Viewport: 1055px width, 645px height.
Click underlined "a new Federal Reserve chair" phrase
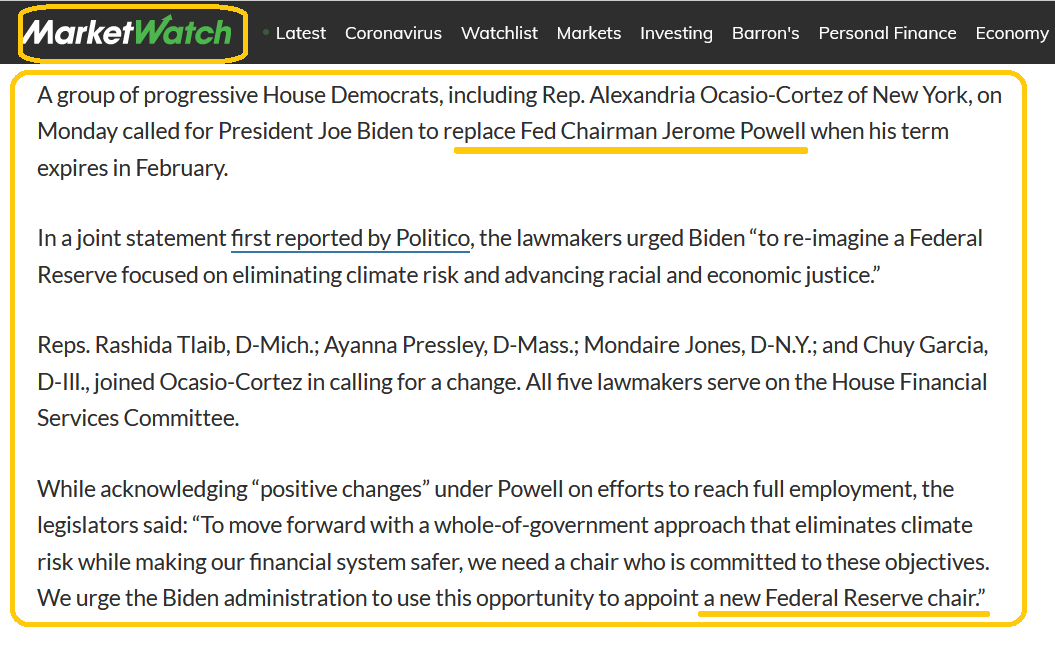tap(843, 598)
